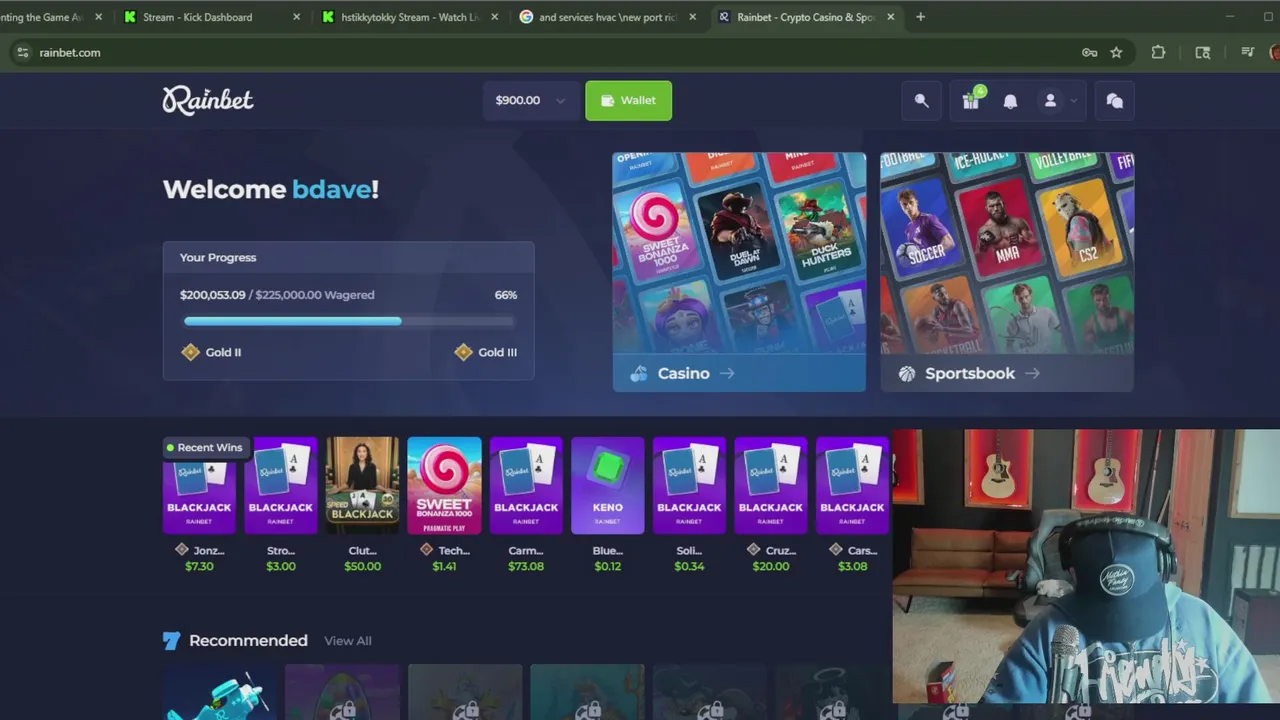Click the $200,053.09 wagered amount
Screen dimensions: 1280x720
[212, 295]
